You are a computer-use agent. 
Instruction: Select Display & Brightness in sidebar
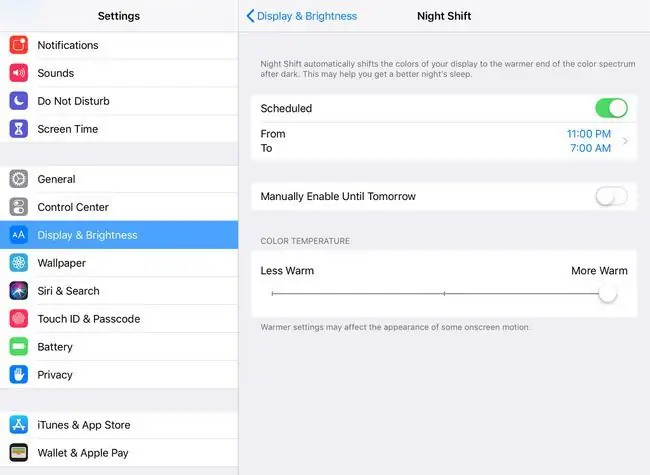119,235
